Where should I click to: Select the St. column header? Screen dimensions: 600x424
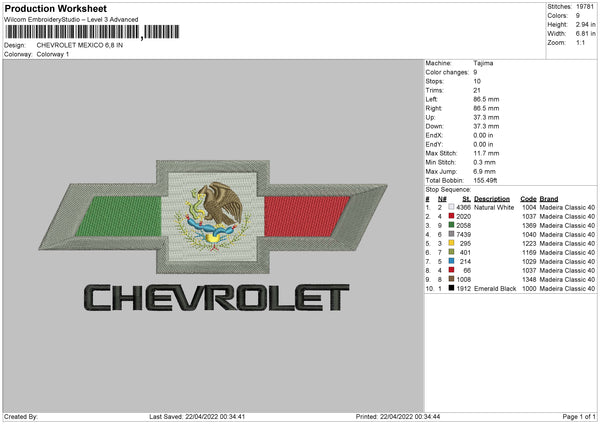tap(466, 199)
